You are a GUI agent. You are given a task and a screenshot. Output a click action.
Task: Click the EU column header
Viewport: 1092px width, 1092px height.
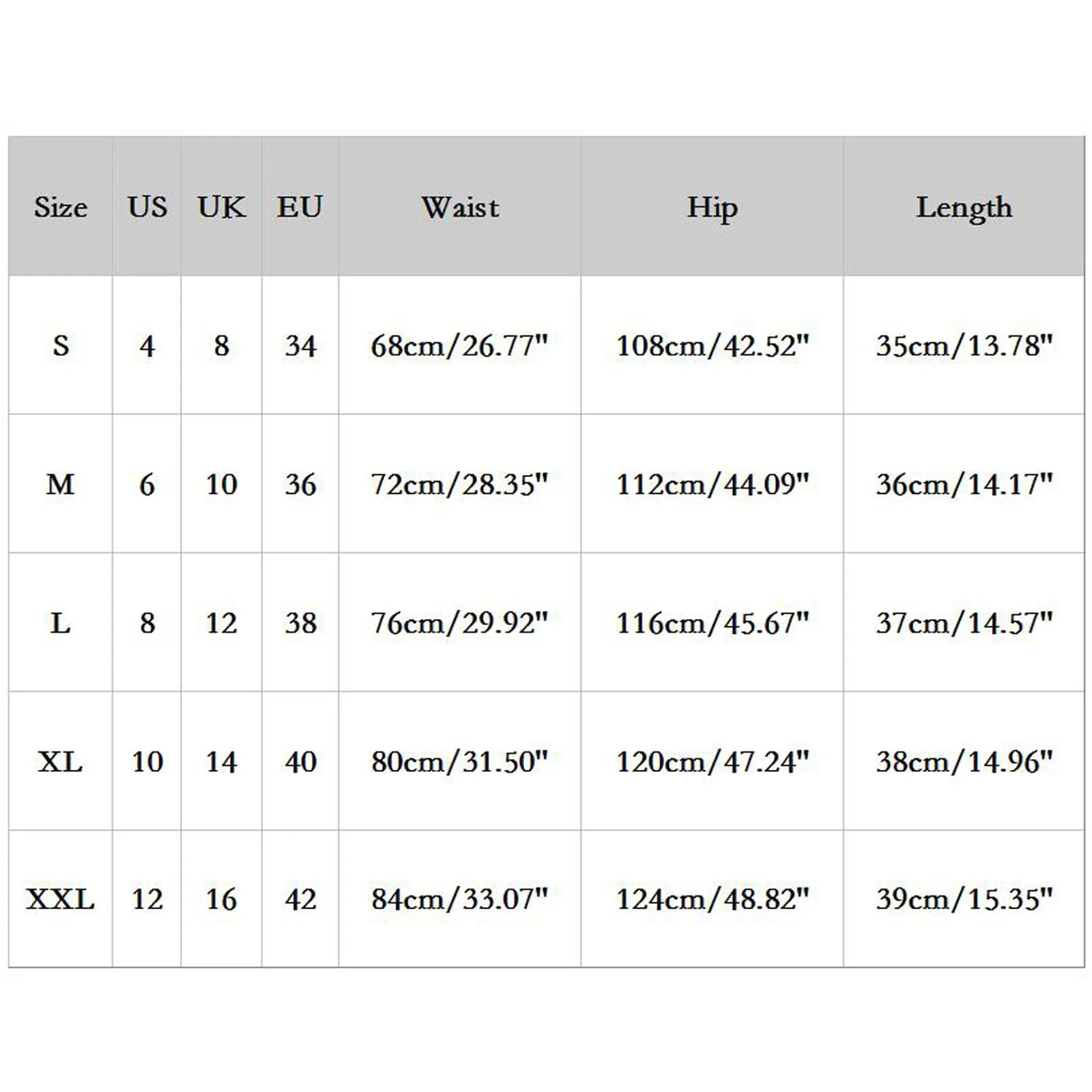coord(300,207)
